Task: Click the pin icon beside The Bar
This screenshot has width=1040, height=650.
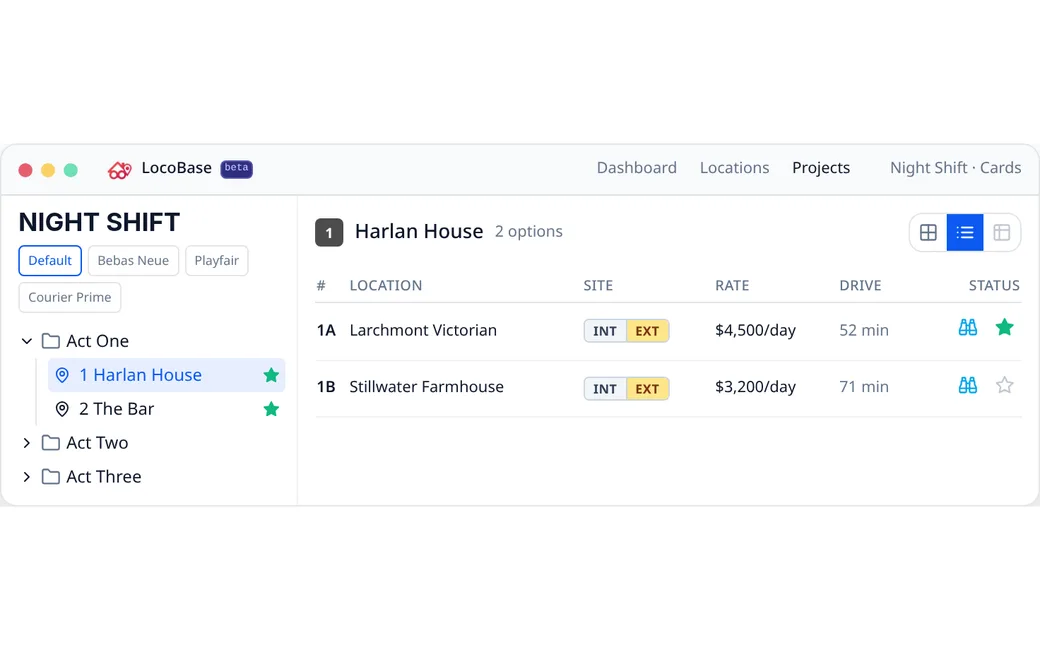Action: [x=62, y=409]
